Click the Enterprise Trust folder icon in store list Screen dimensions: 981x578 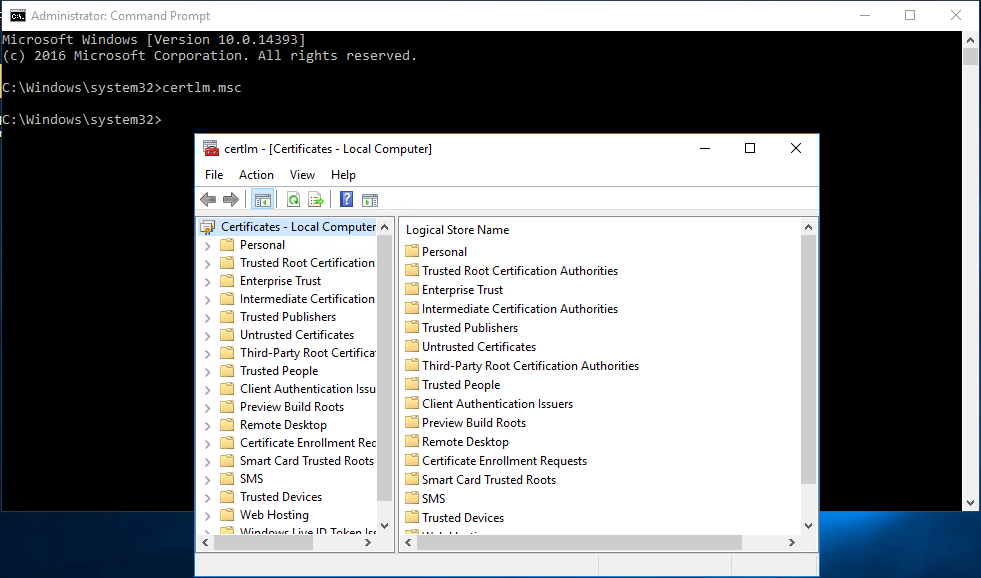pyautogui.click(x=412, y=290)
